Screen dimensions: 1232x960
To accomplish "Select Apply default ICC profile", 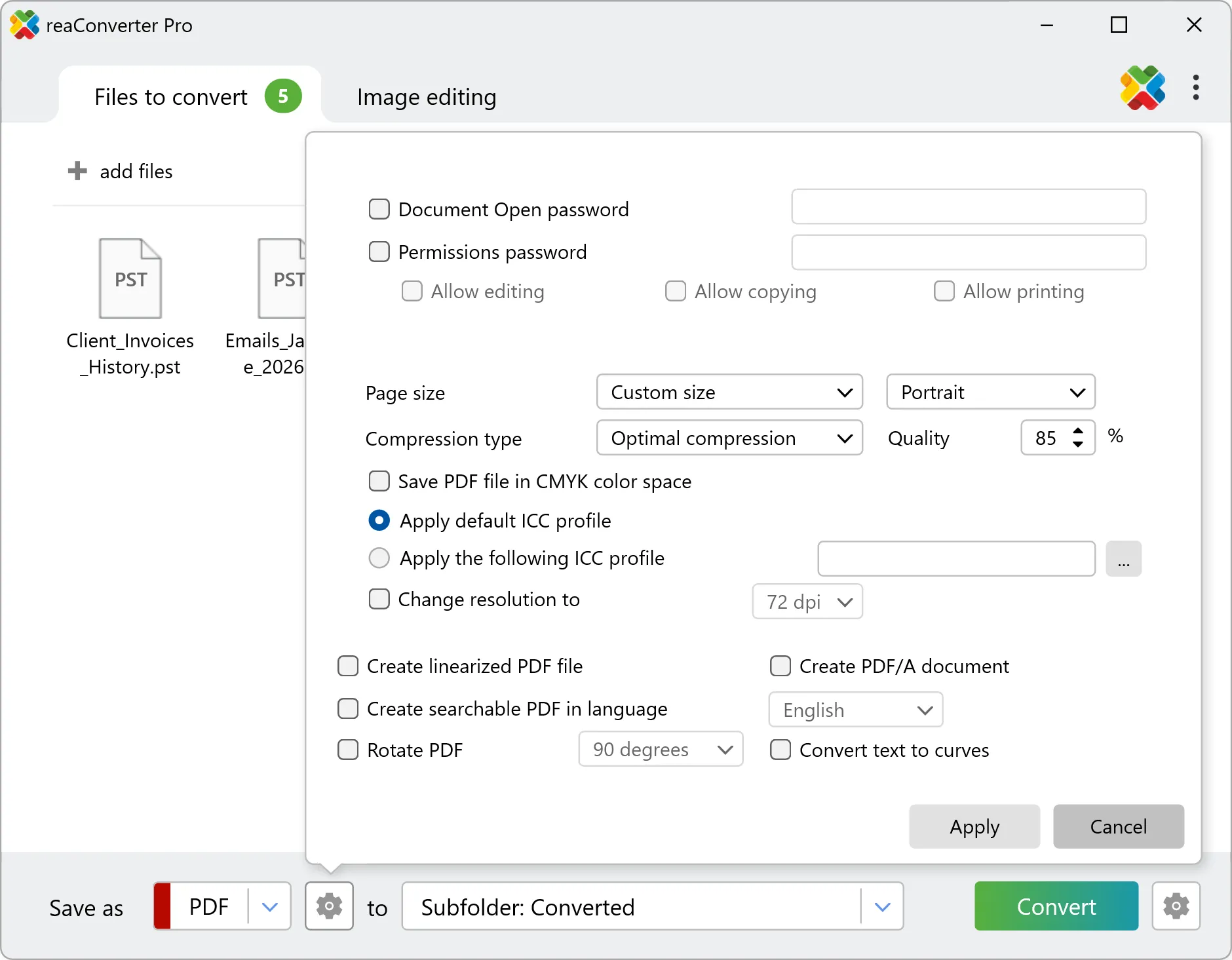I will pos(379,520).
